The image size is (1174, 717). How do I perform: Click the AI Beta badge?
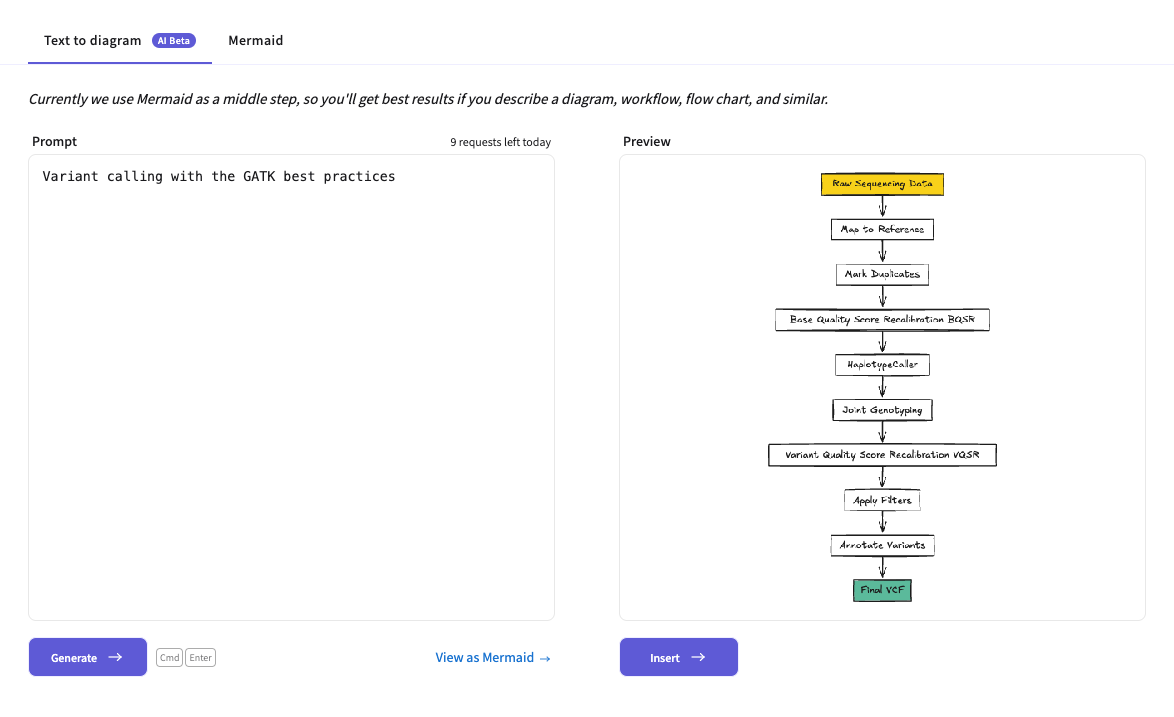pos(174,41)
